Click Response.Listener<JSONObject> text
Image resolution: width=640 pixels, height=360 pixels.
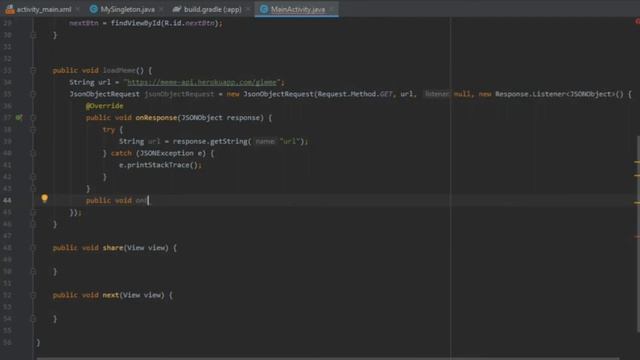coord(555,94)
